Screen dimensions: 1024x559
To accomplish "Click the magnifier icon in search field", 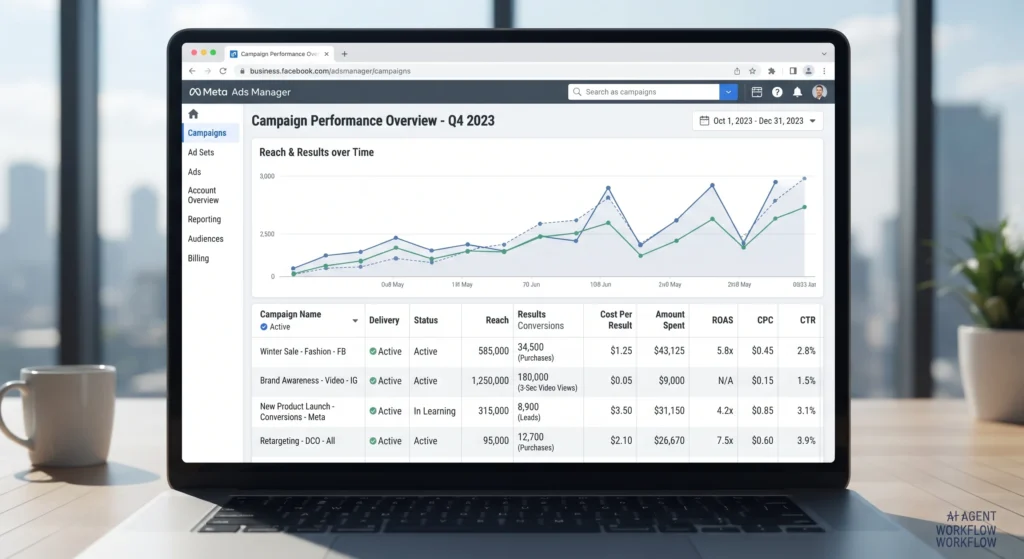I will coord(577,92).
